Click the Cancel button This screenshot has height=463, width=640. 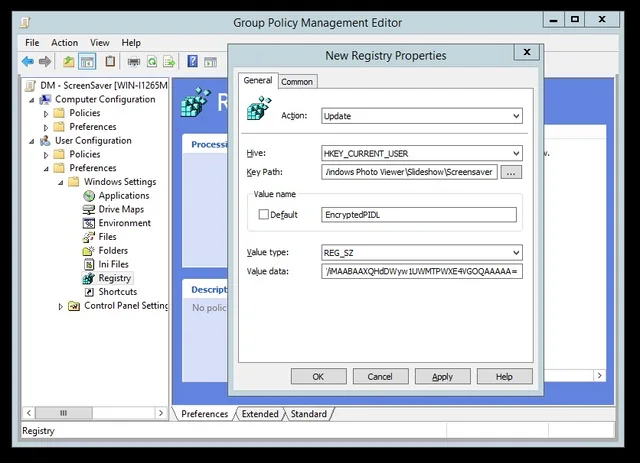tap(380, 376)
